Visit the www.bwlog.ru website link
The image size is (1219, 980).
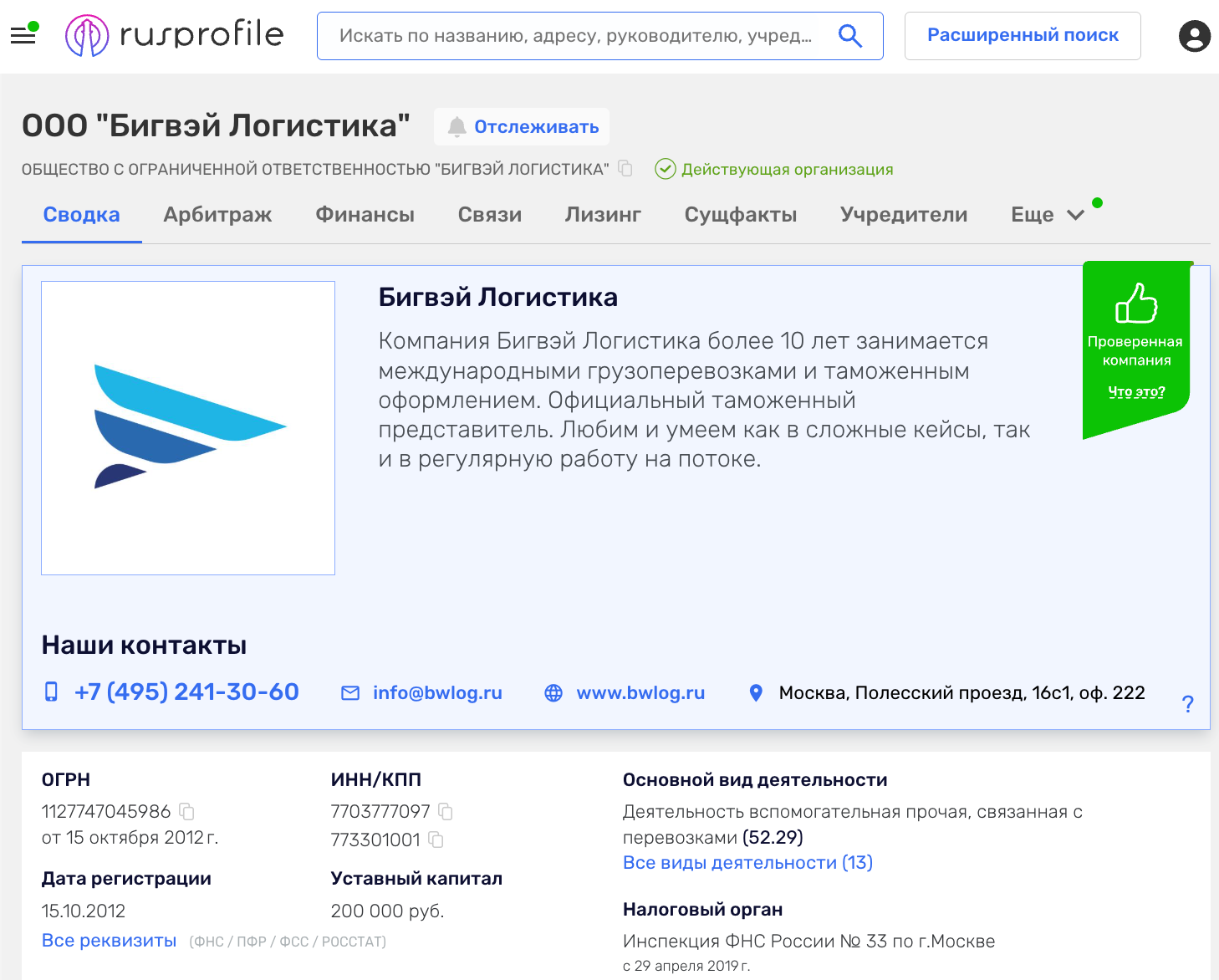click(x=640, y=693)
